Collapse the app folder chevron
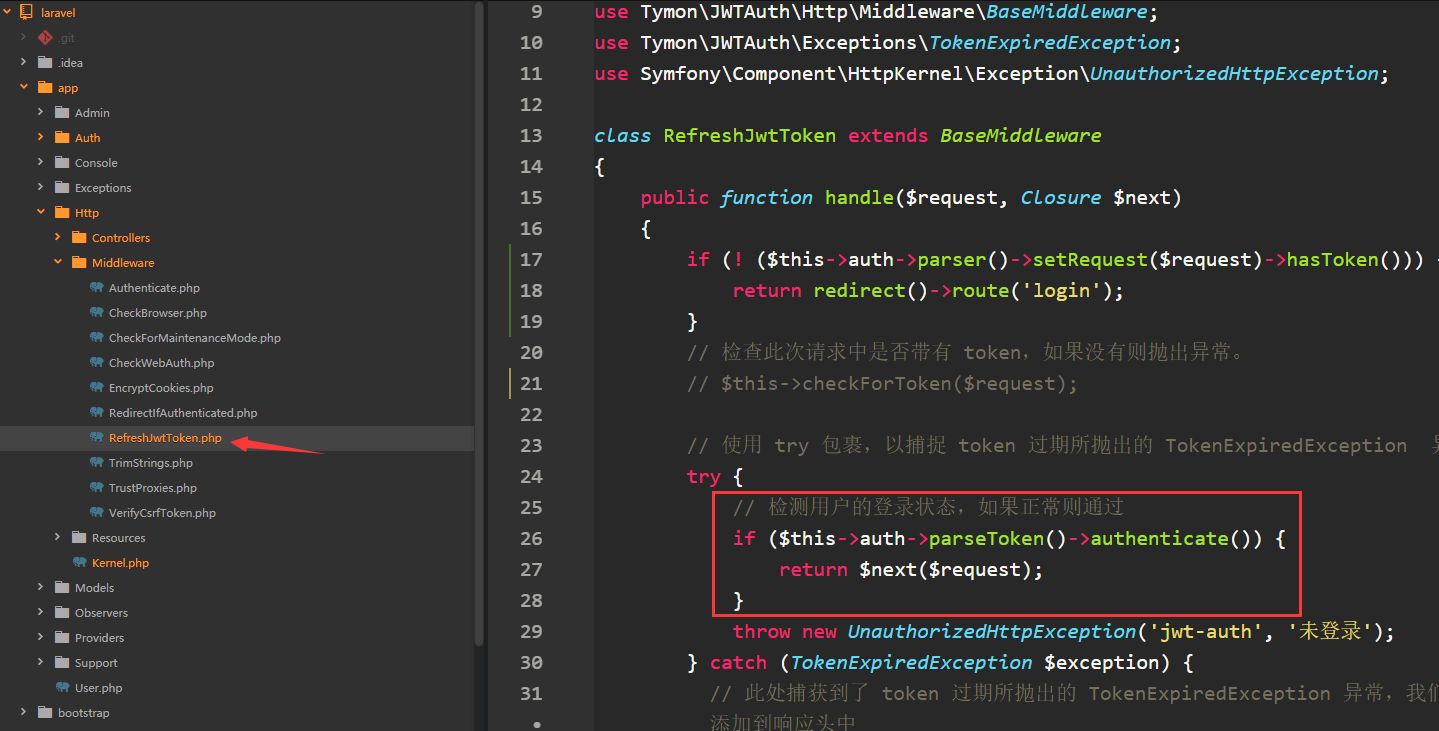 point(24,87)
